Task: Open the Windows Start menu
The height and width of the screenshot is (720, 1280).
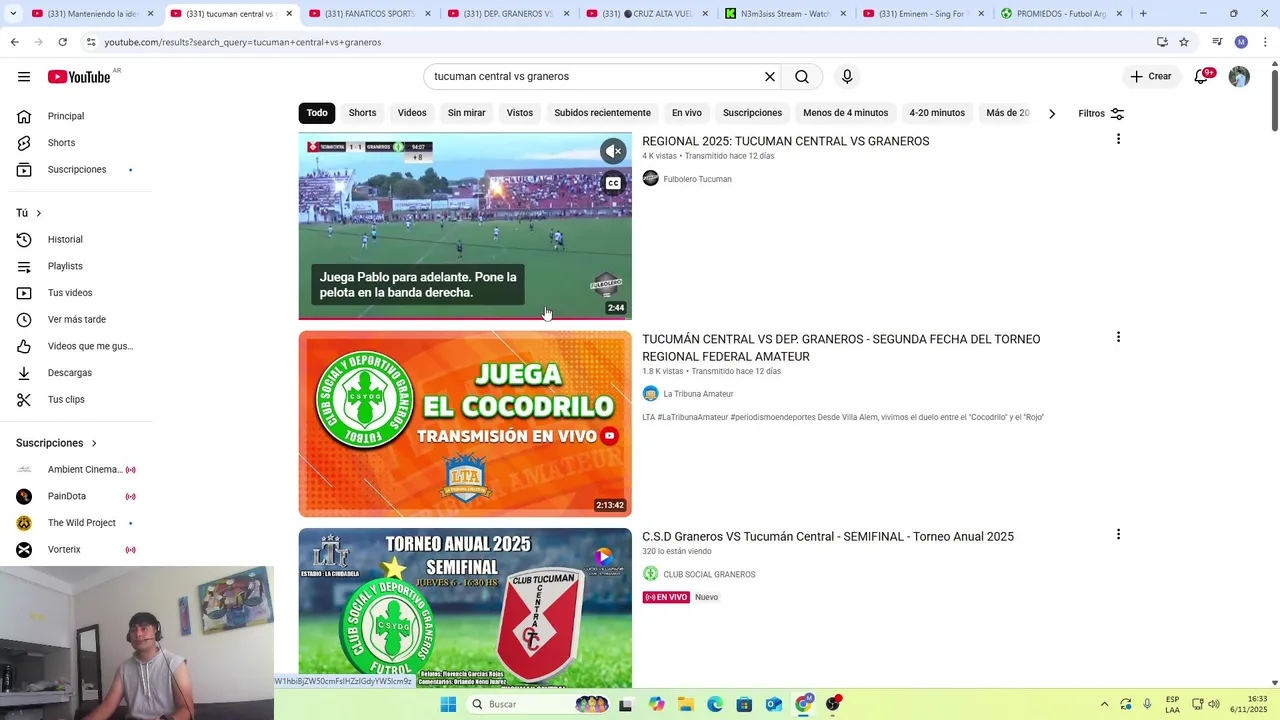Action: click(448, 704)
